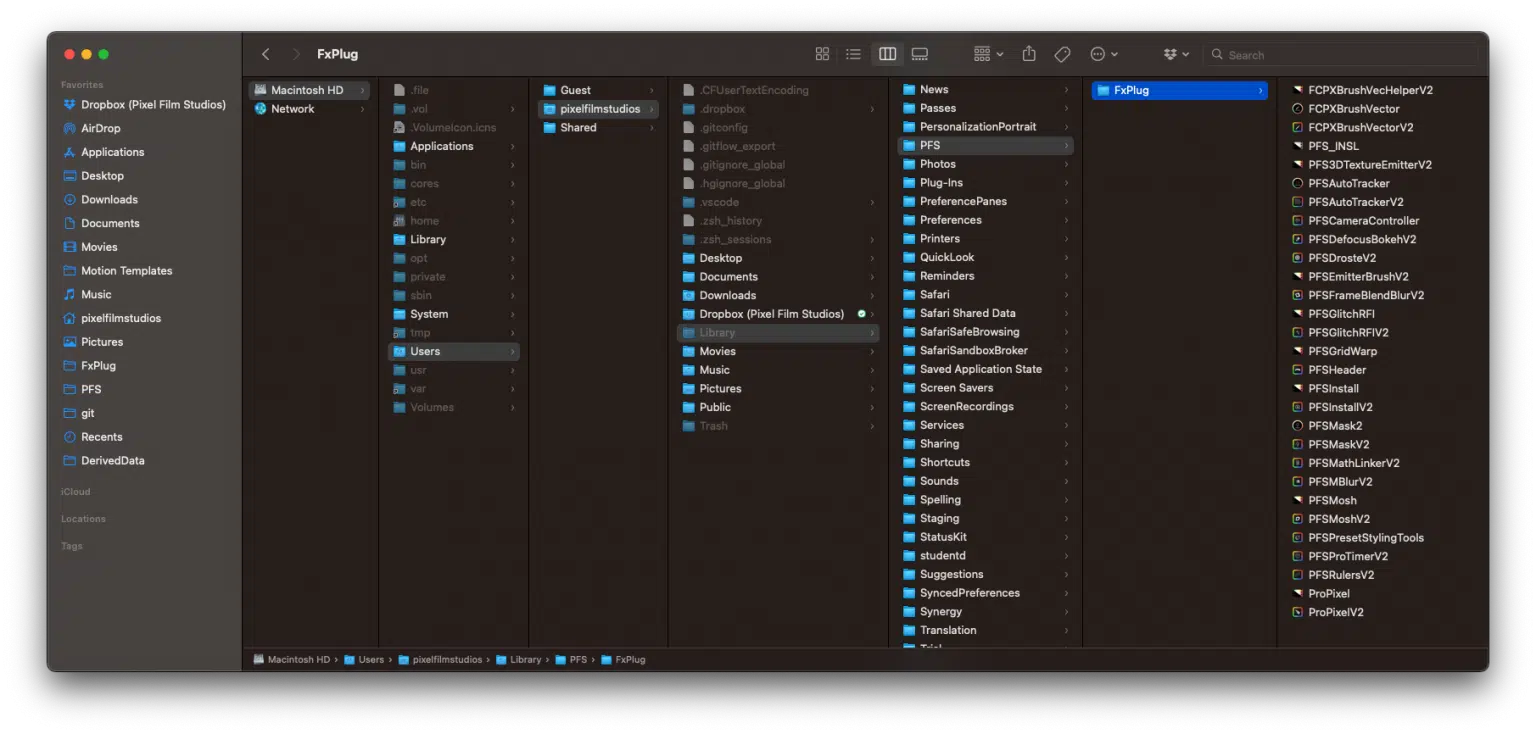Switch to icon view in toolbar
The width and height of the screenshot is (1536, 734).
click(822, 54)
